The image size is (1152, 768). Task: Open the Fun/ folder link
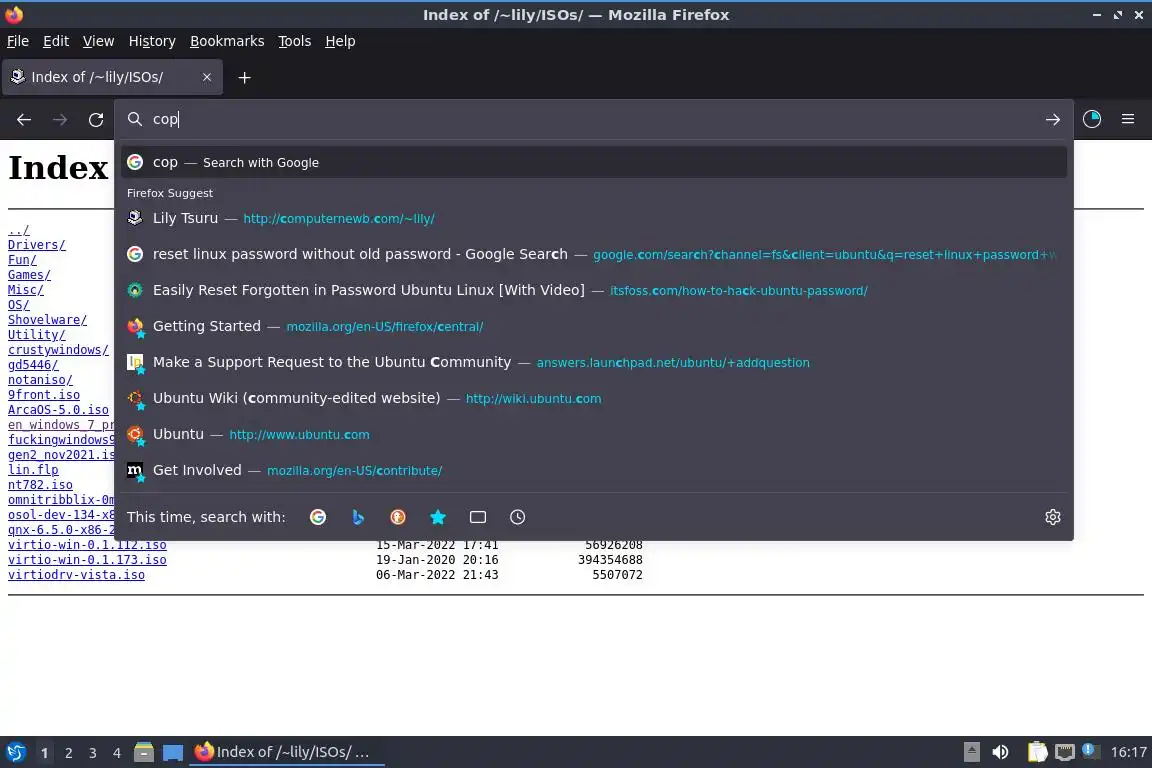pos(22,260)
